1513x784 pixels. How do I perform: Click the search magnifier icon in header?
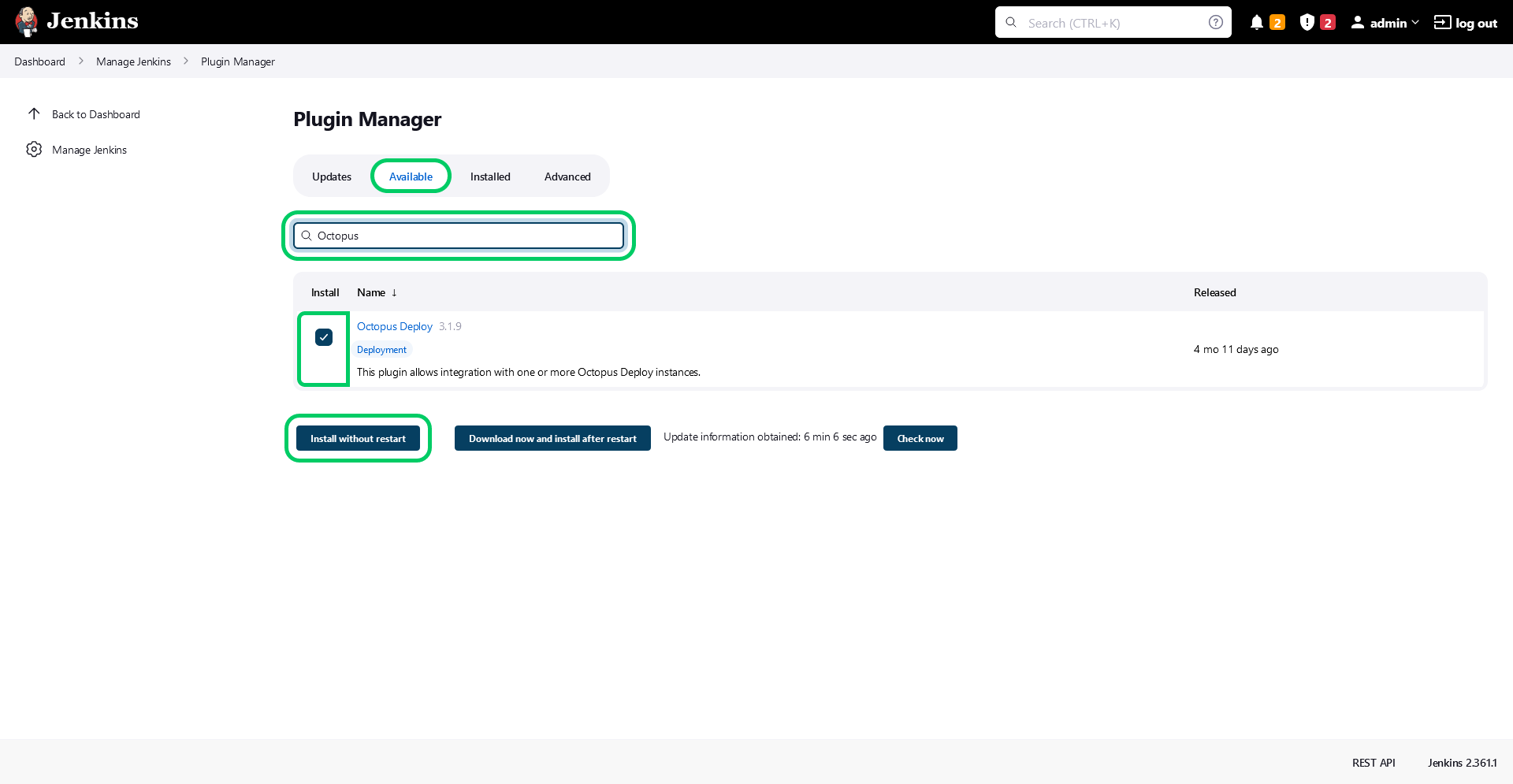1011,22
